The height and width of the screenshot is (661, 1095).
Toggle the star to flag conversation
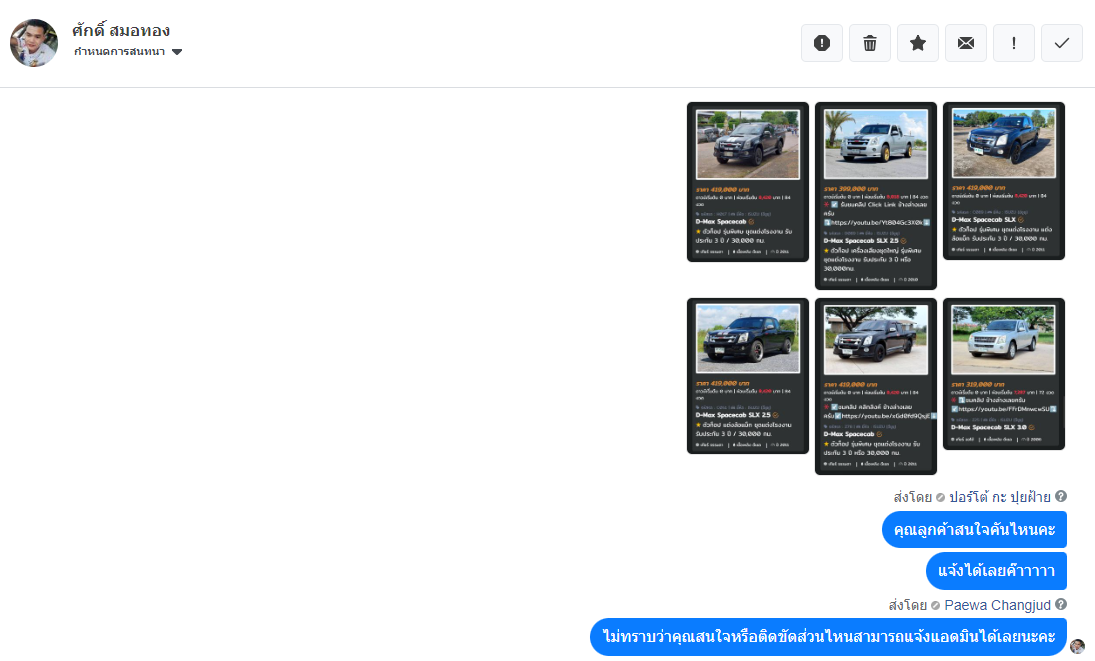(x=918, y=43)
